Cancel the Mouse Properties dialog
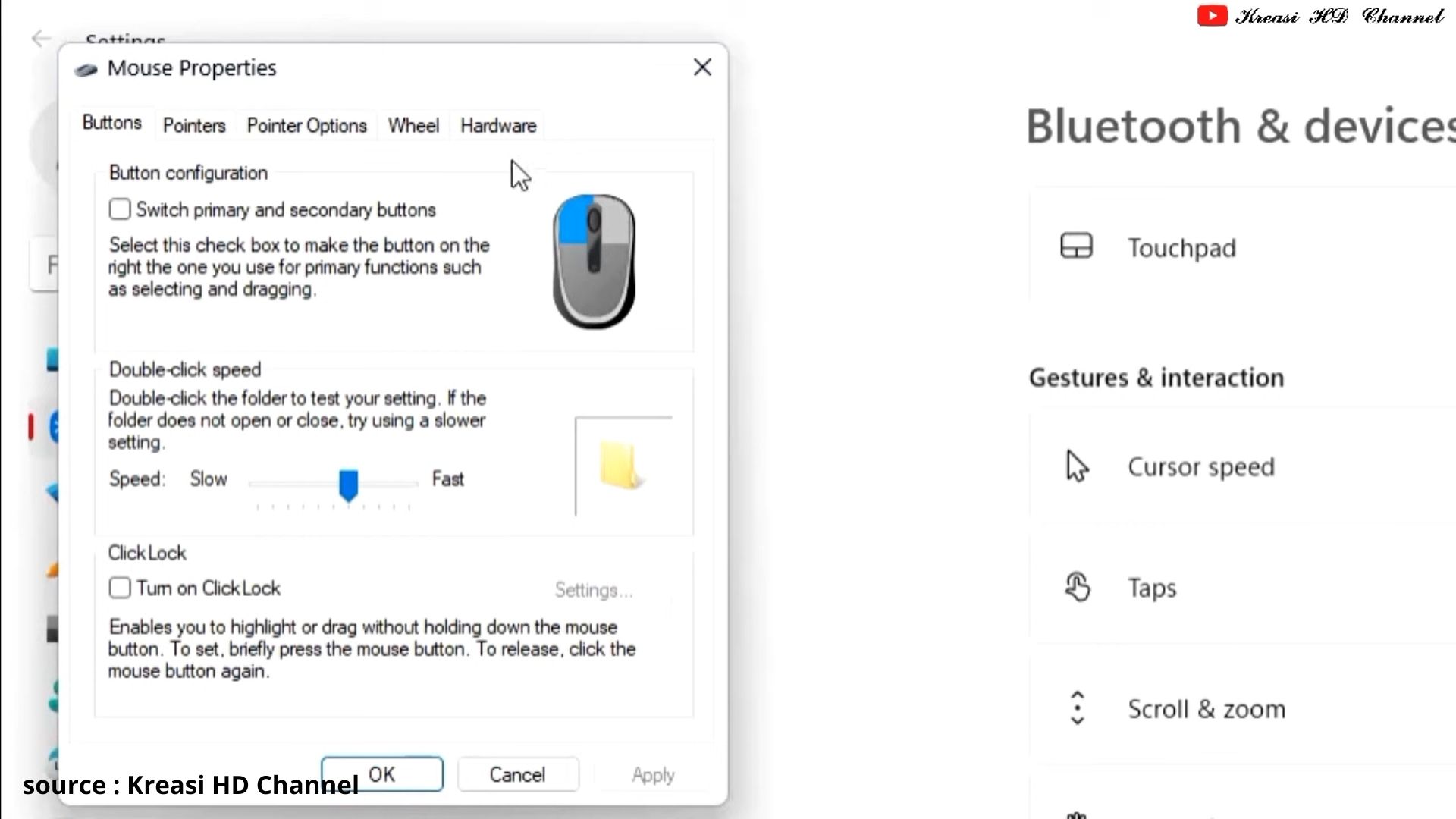 pyautogui.click(x=518, y=774)
